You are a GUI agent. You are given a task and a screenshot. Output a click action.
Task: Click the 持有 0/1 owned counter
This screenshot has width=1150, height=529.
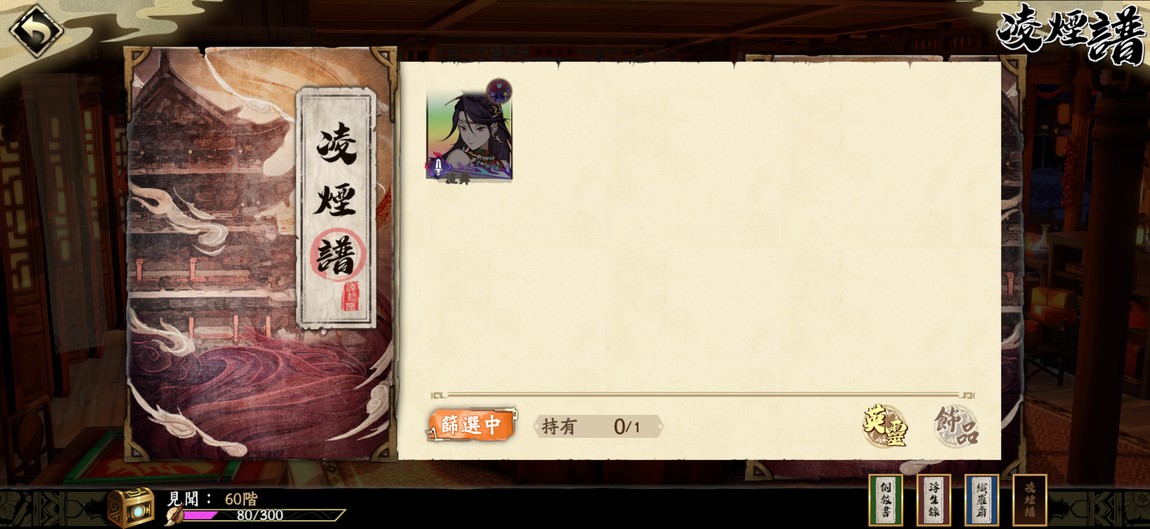(x=598, y=426)
